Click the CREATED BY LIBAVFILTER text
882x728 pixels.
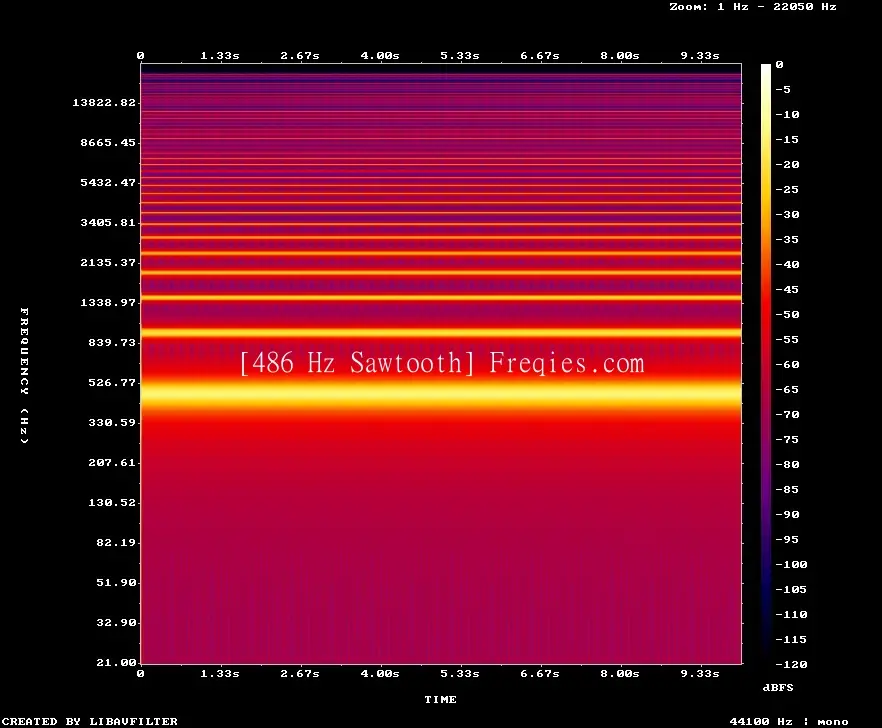tap(89, 721)
